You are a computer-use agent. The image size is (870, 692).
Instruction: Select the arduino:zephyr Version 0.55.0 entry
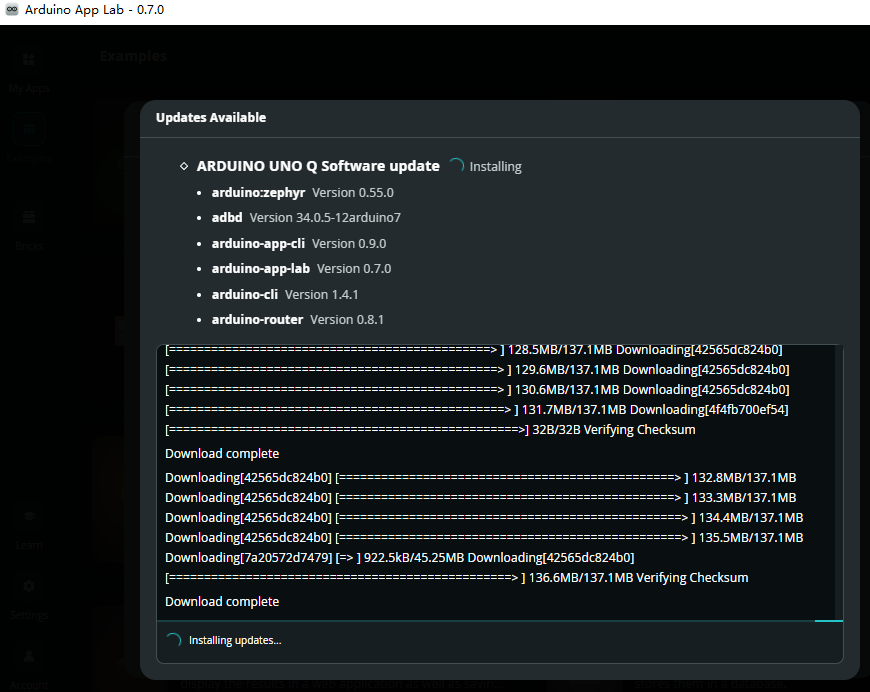pos(302,193)
